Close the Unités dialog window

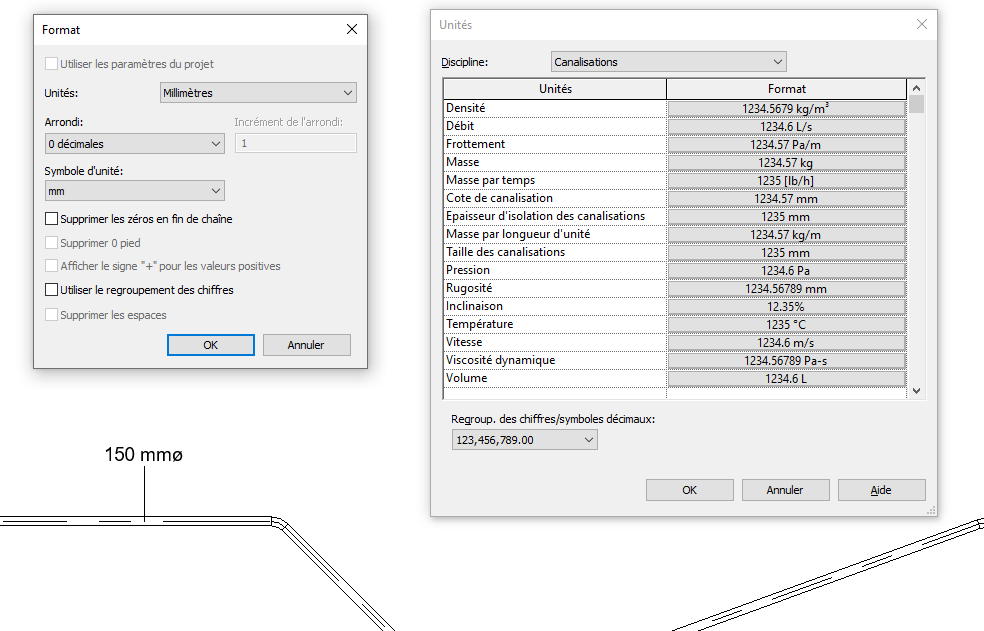click(x=921, y=25)
